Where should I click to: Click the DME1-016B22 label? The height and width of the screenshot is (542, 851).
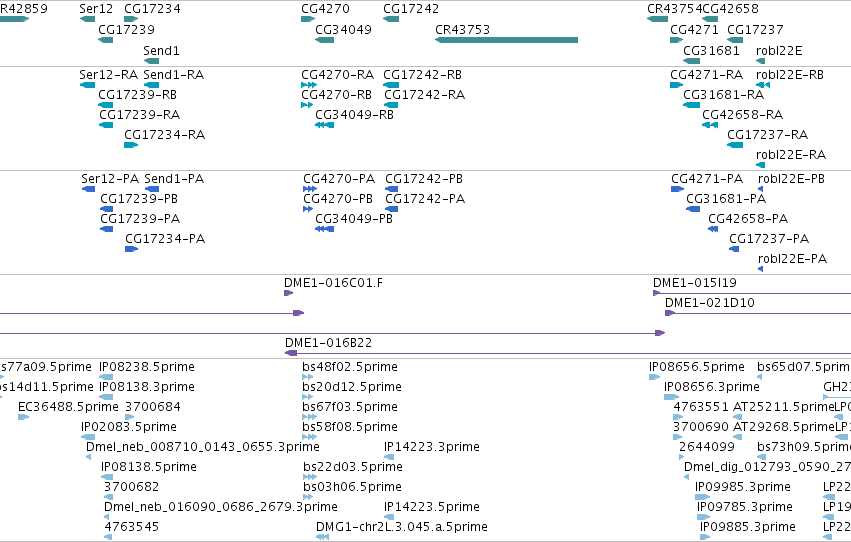328,343
